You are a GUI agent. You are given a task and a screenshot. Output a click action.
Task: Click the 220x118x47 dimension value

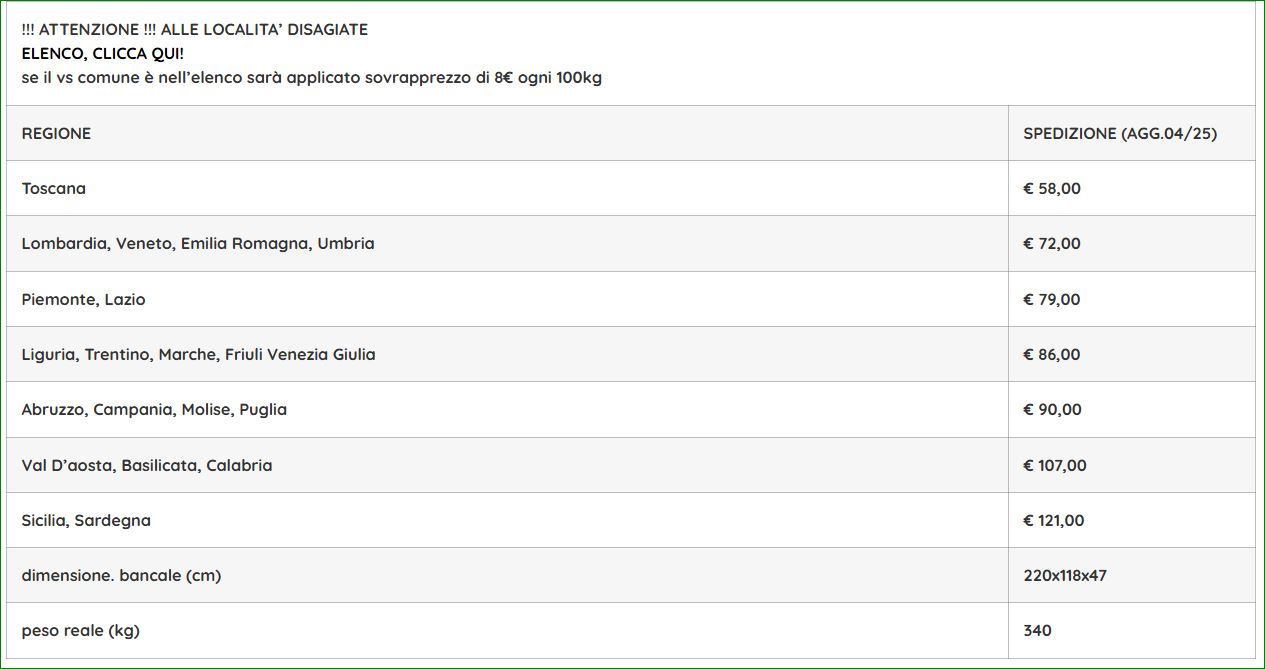1065,575
